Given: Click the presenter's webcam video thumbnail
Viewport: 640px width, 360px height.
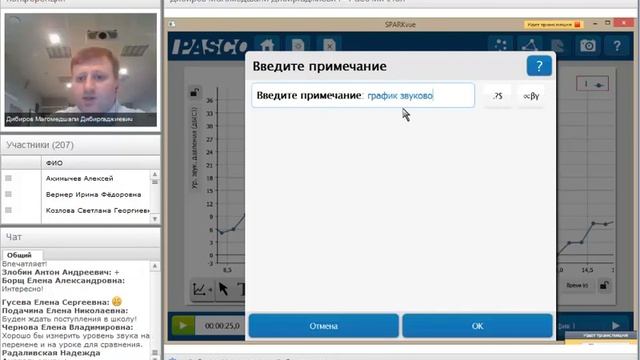Looking at the screenshot, I should click(80, 69).
